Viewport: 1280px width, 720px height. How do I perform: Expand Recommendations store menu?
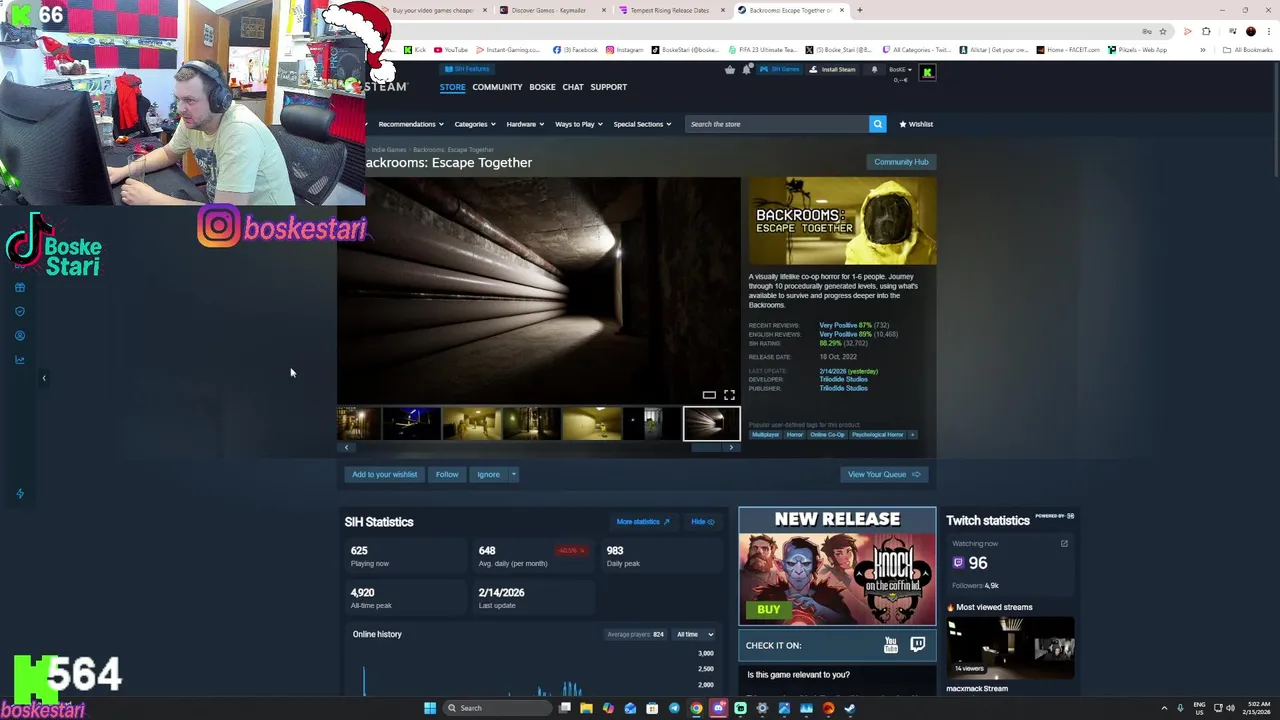pyautogui.click(x=410, y=124)
